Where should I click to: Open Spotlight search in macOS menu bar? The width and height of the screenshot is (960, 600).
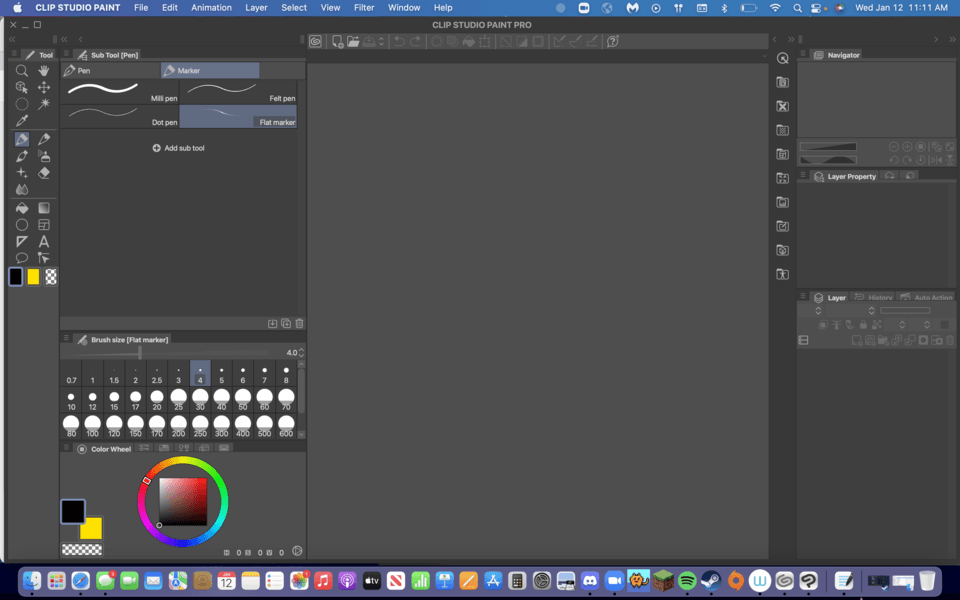(x=797, y=8)
